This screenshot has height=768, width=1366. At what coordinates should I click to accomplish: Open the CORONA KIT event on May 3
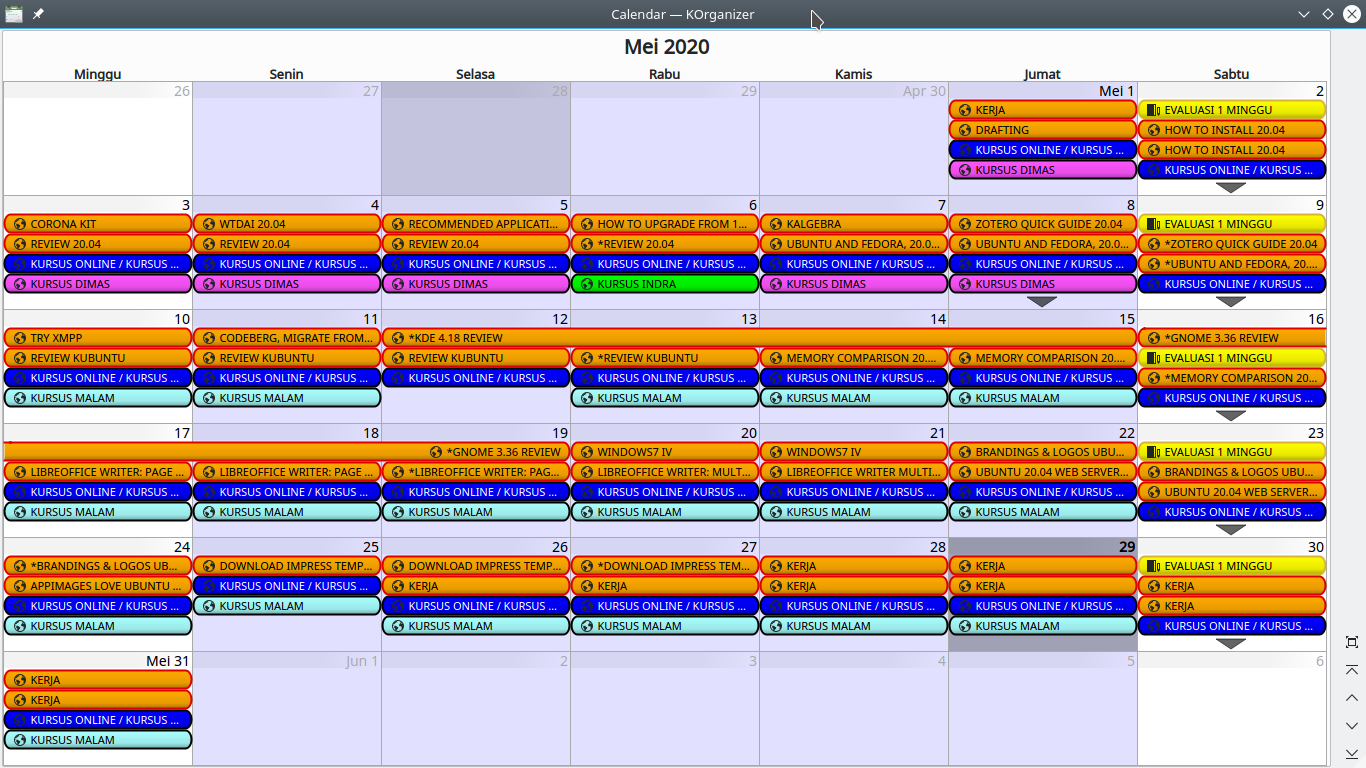97,224
